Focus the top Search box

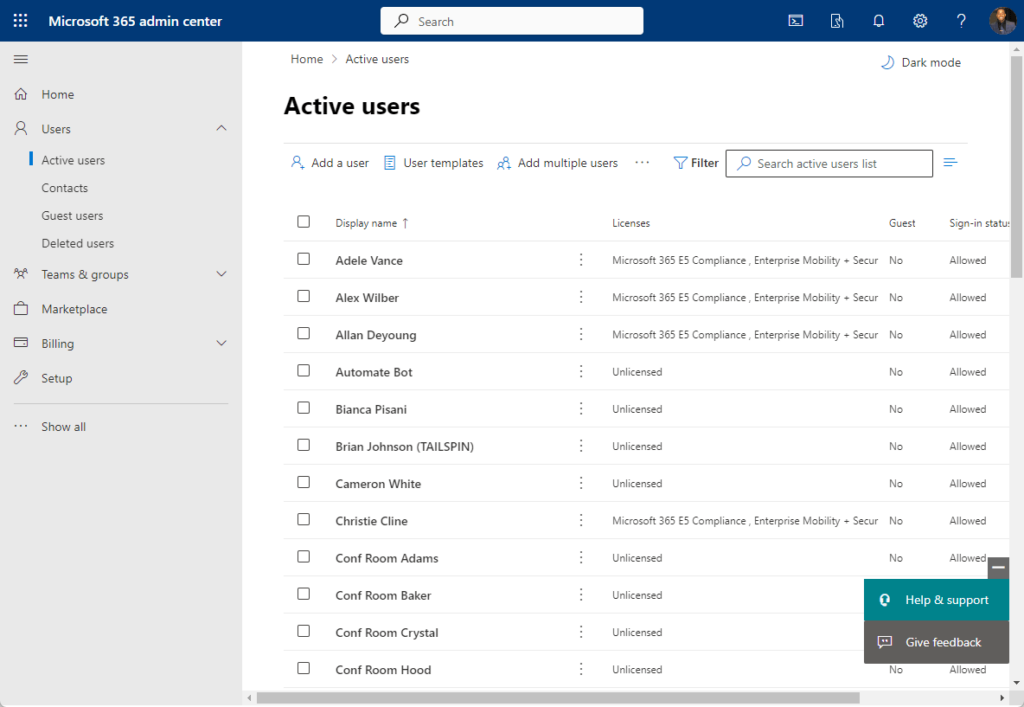pyautogui.click(x=512, y=21)
